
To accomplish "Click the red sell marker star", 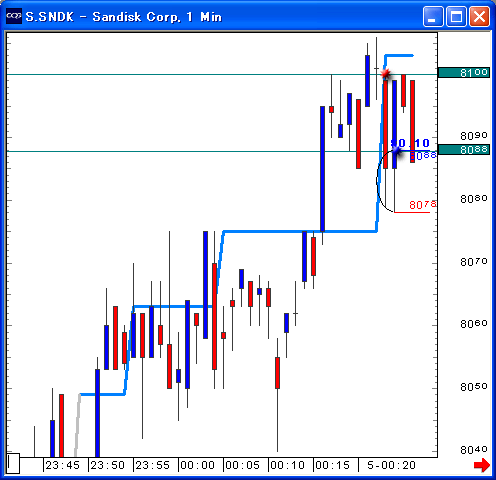I will tap(386, 73).
